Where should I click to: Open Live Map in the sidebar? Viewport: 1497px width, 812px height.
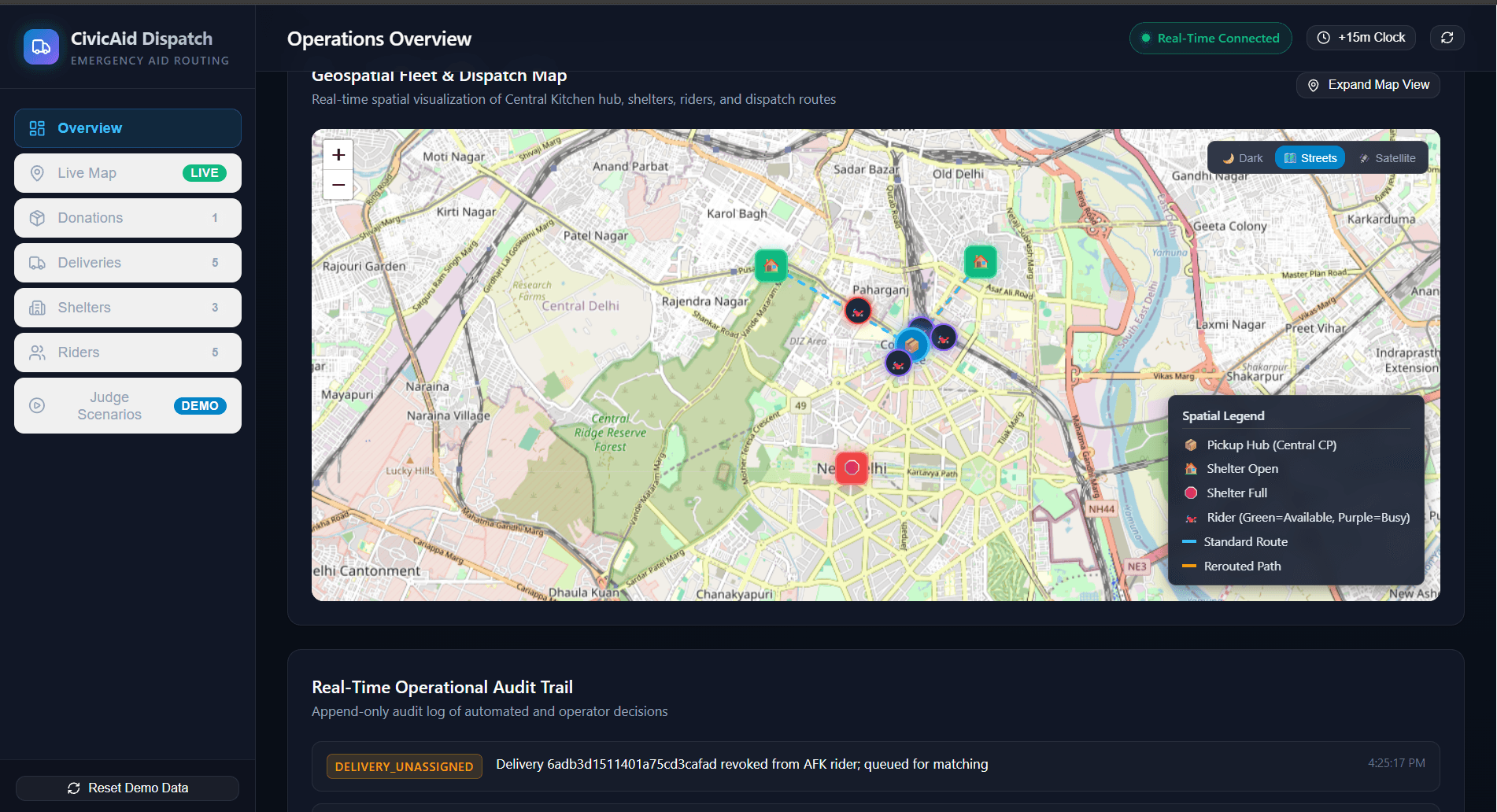tap(128, 173)
